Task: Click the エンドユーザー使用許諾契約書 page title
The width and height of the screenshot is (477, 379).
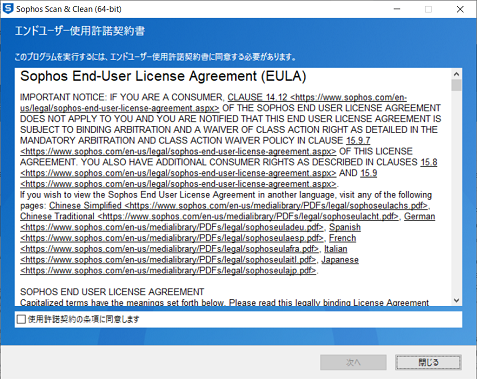Action: click(80, 31)
